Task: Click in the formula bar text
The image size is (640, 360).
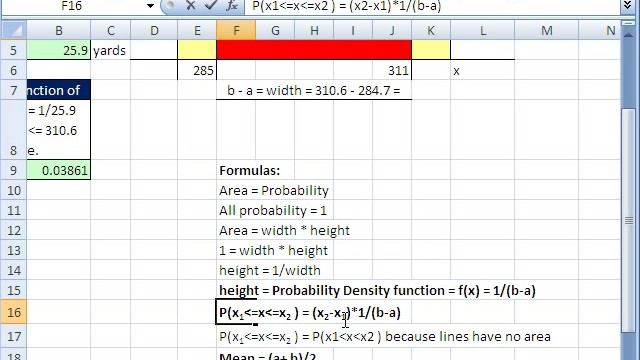Action: [432, 6]
